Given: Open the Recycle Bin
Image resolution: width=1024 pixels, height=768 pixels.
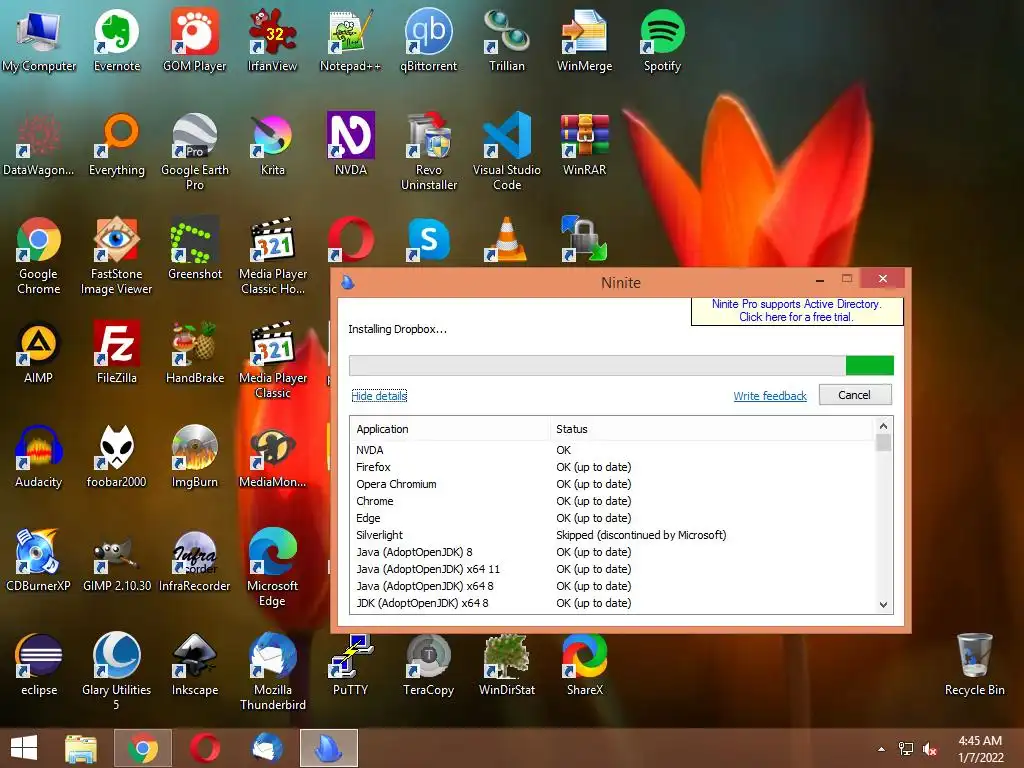Looking at the screenshot, I should 974,666.
